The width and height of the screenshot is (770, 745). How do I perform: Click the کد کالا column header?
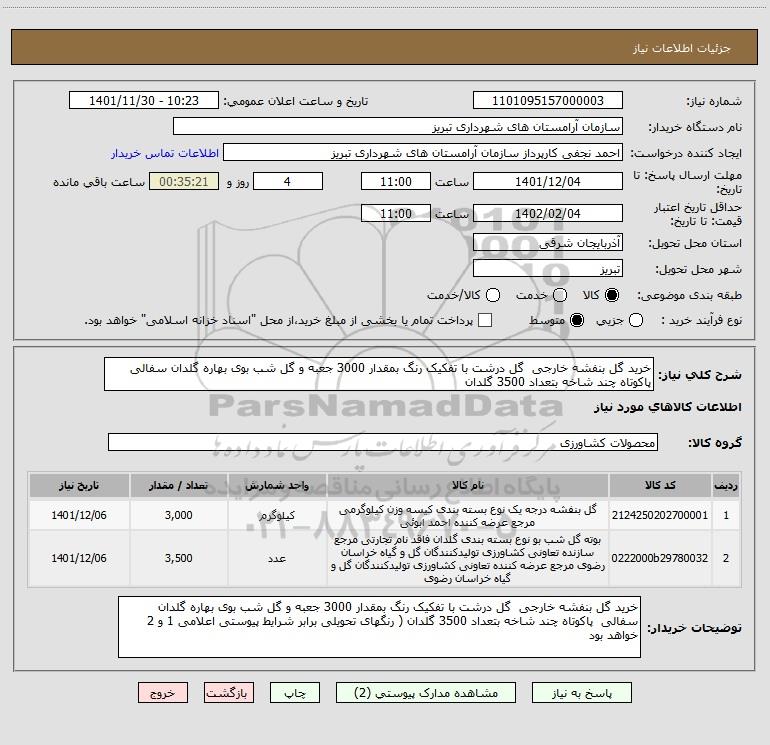coord(660,485)
